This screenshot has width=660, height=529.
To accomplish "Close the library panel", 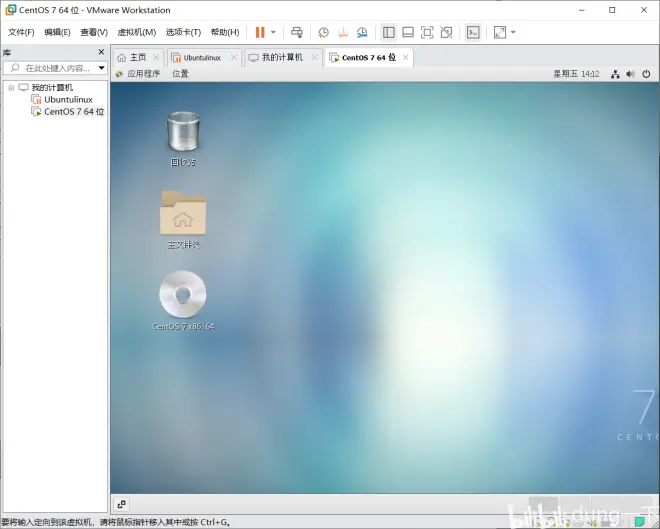I will [x=101, y=52].
